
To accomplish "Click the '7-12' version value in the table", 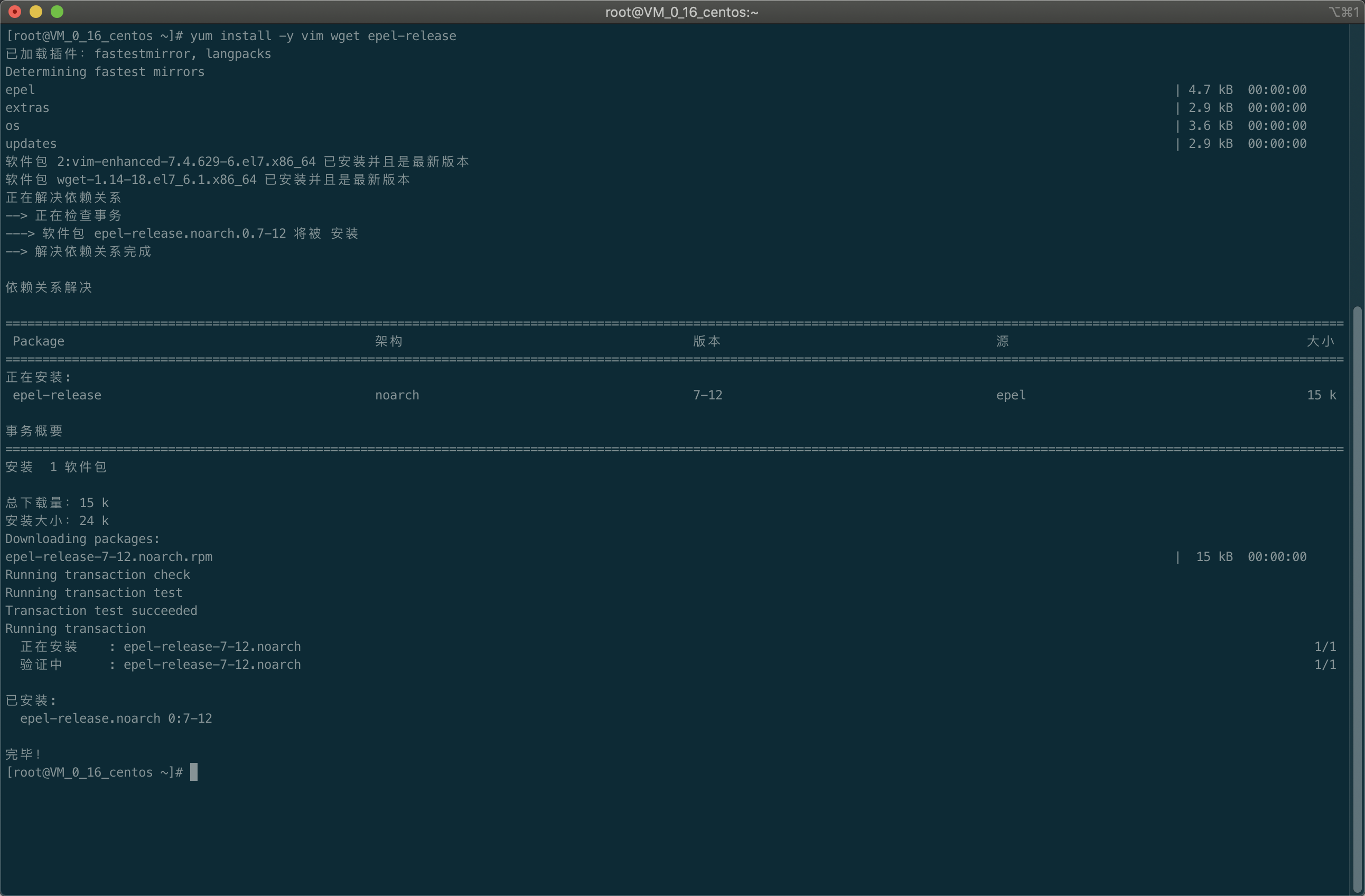I will [707, 395].
